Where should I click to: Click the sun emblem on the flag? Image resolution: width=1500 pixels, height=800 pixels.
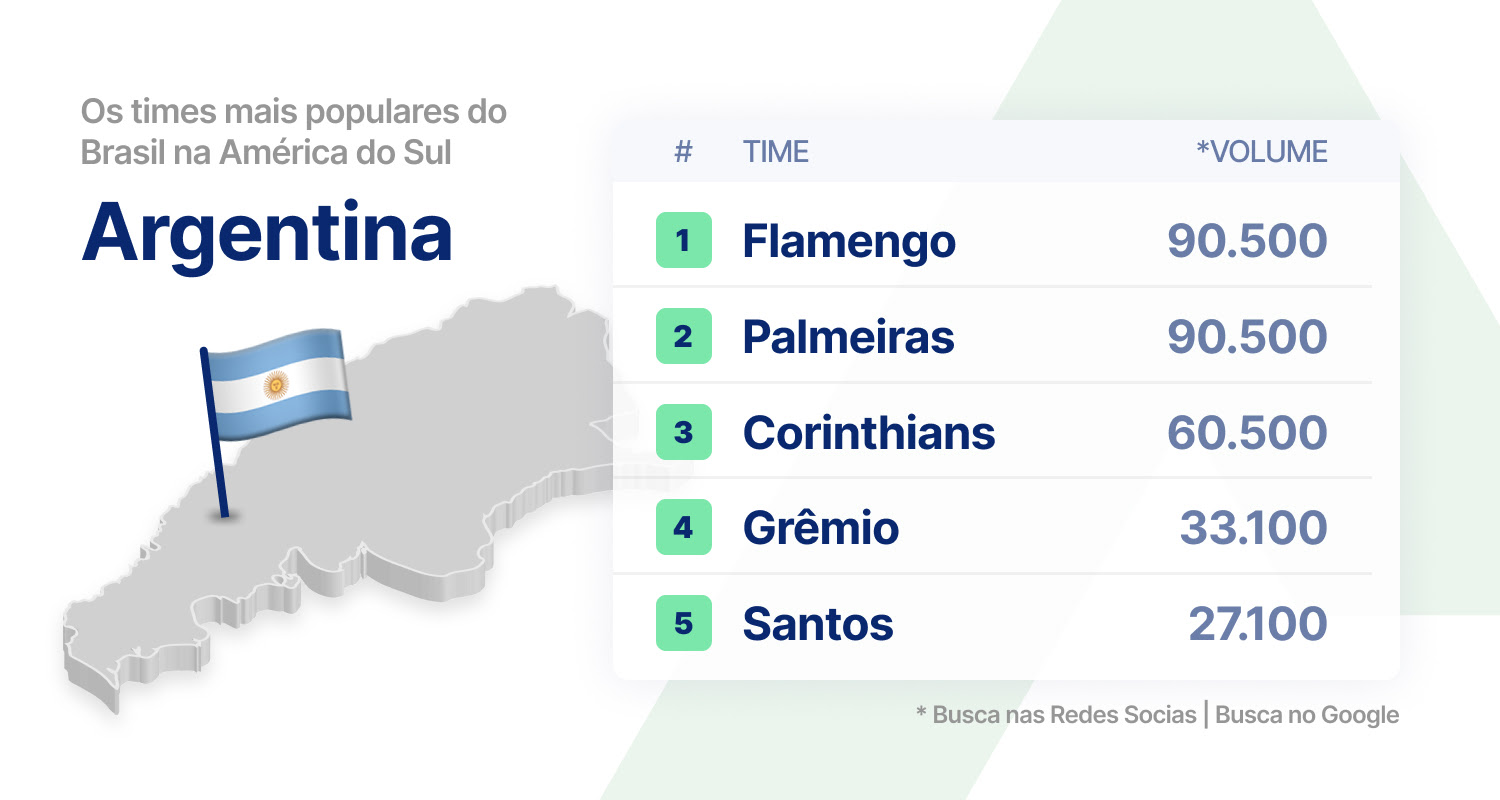275,384
